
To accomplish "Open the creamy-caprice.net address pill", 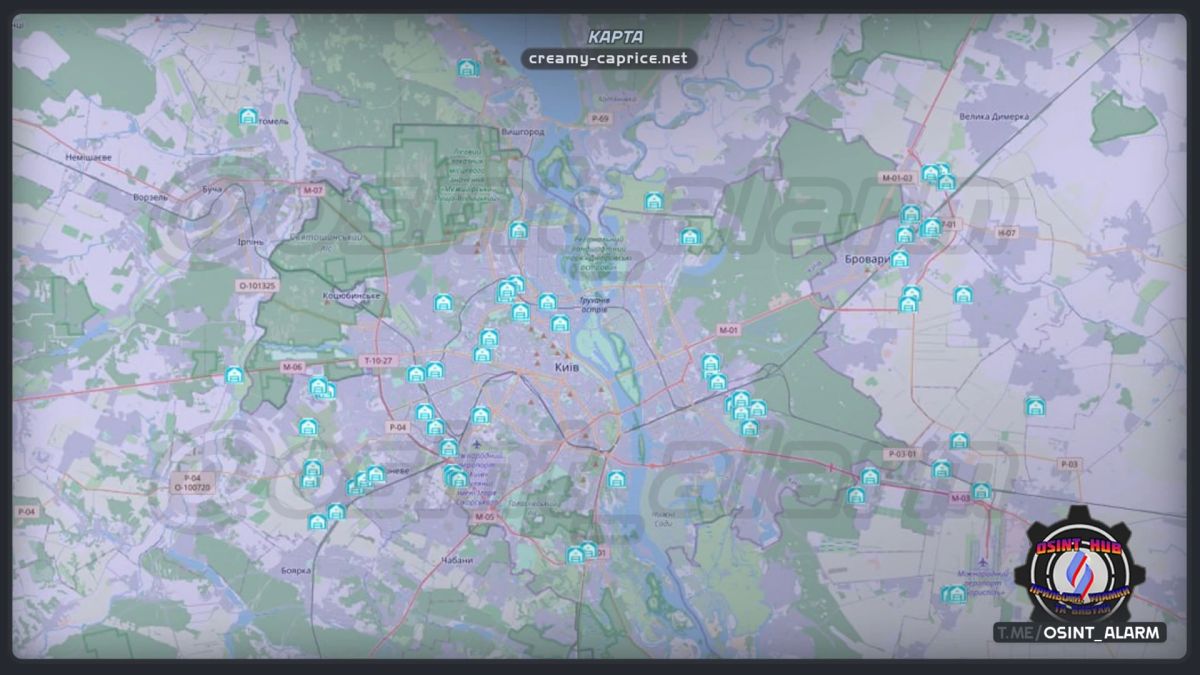I will point(609,59).
